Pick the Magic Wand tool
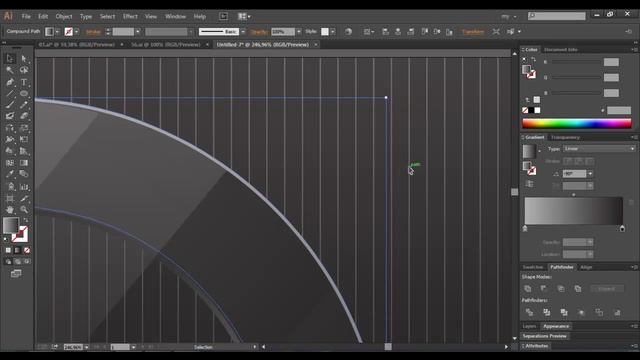The height and width of the screenshot is (360, 640). point(10,70)
